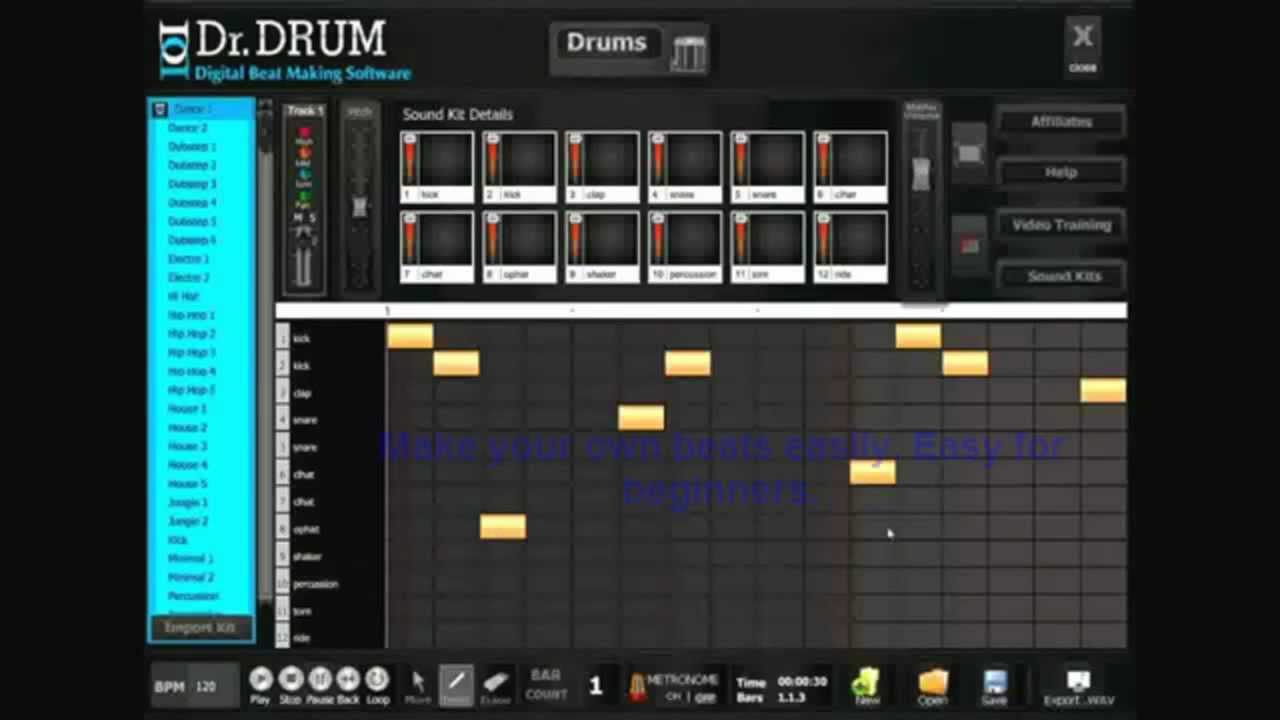Click the Bar Count value 1
The width and height of the screenshot is (1280, 720).
(596, 686)
